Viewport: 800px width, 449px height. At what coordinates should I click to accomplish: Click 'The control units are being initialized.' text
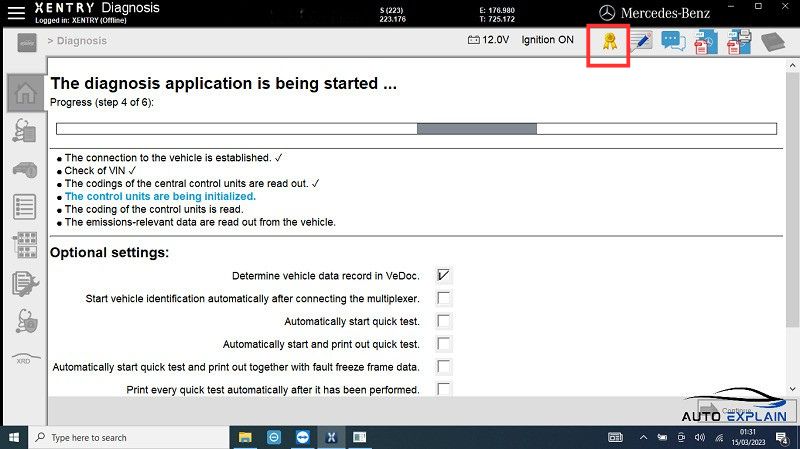click(160, 196)
